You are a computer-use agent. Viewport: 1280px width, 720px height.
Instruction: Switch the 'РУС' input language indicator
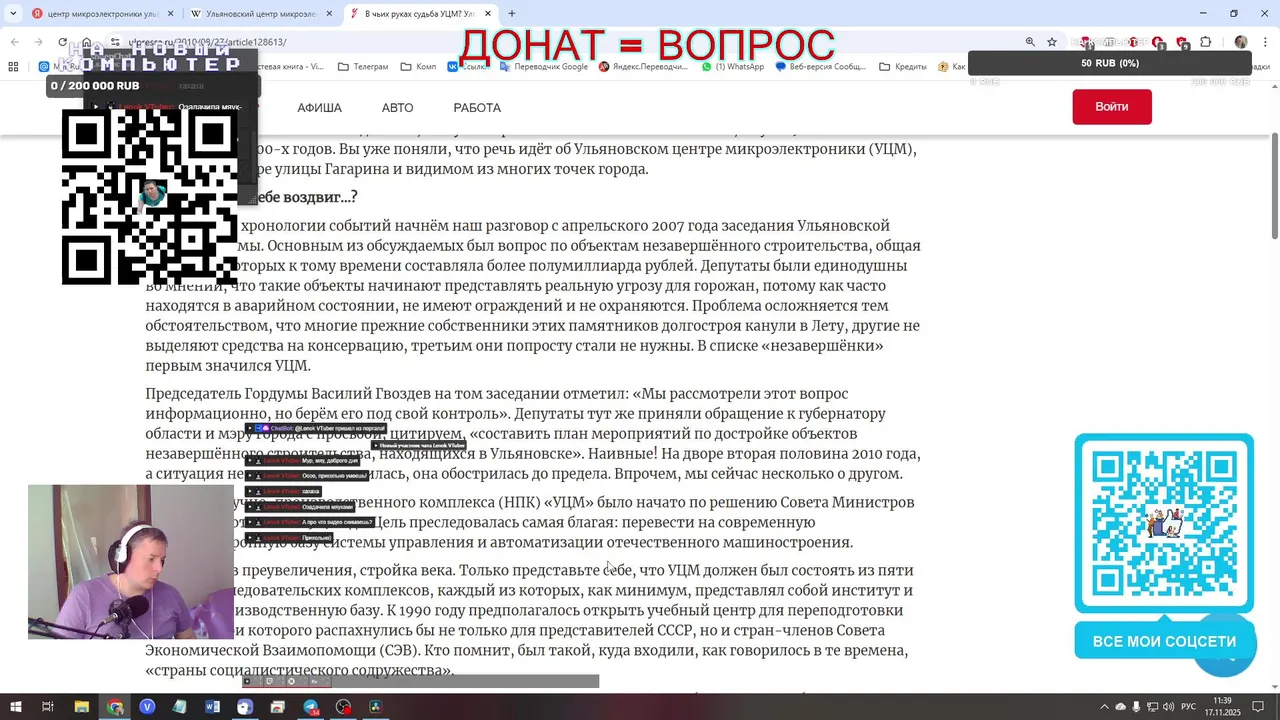pyautogui.click(x=1189, y=707)
